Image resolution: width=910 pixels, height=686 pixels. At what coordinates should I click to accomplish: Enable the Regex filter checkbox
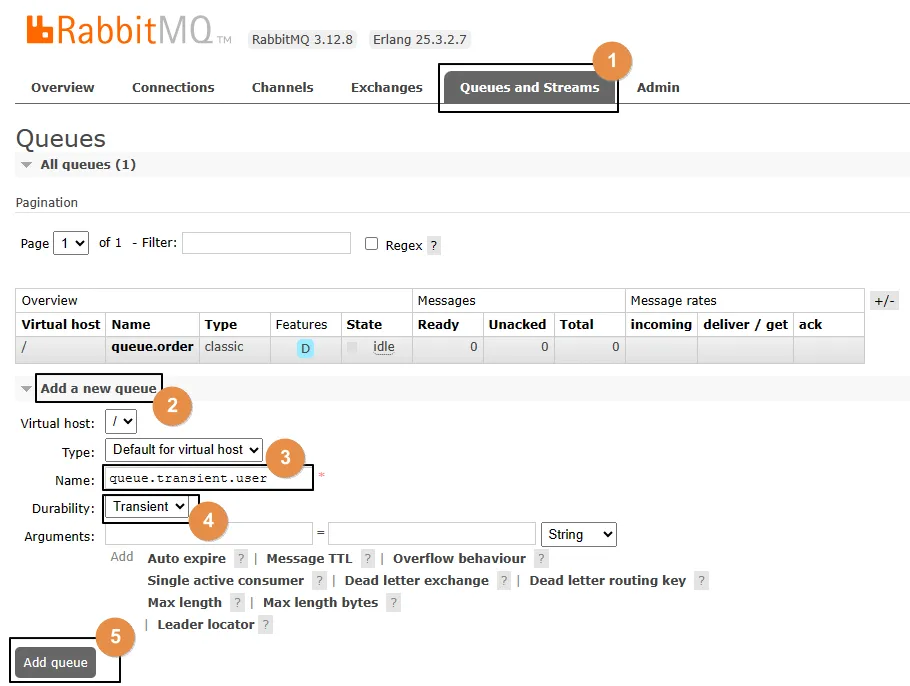[x=372, y=244]
